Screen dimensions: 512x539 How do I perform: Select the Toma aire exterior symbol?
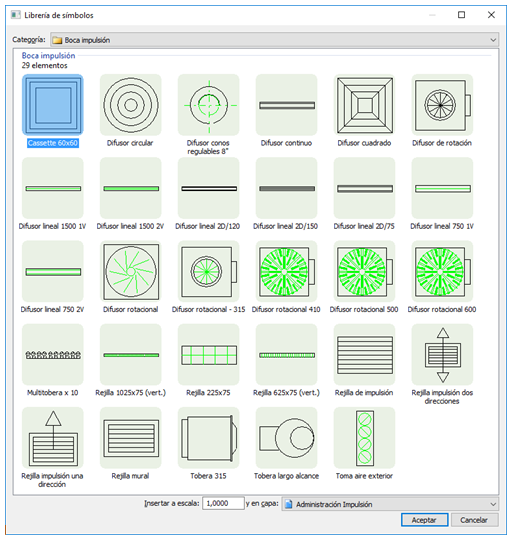[x=364, y=438]
